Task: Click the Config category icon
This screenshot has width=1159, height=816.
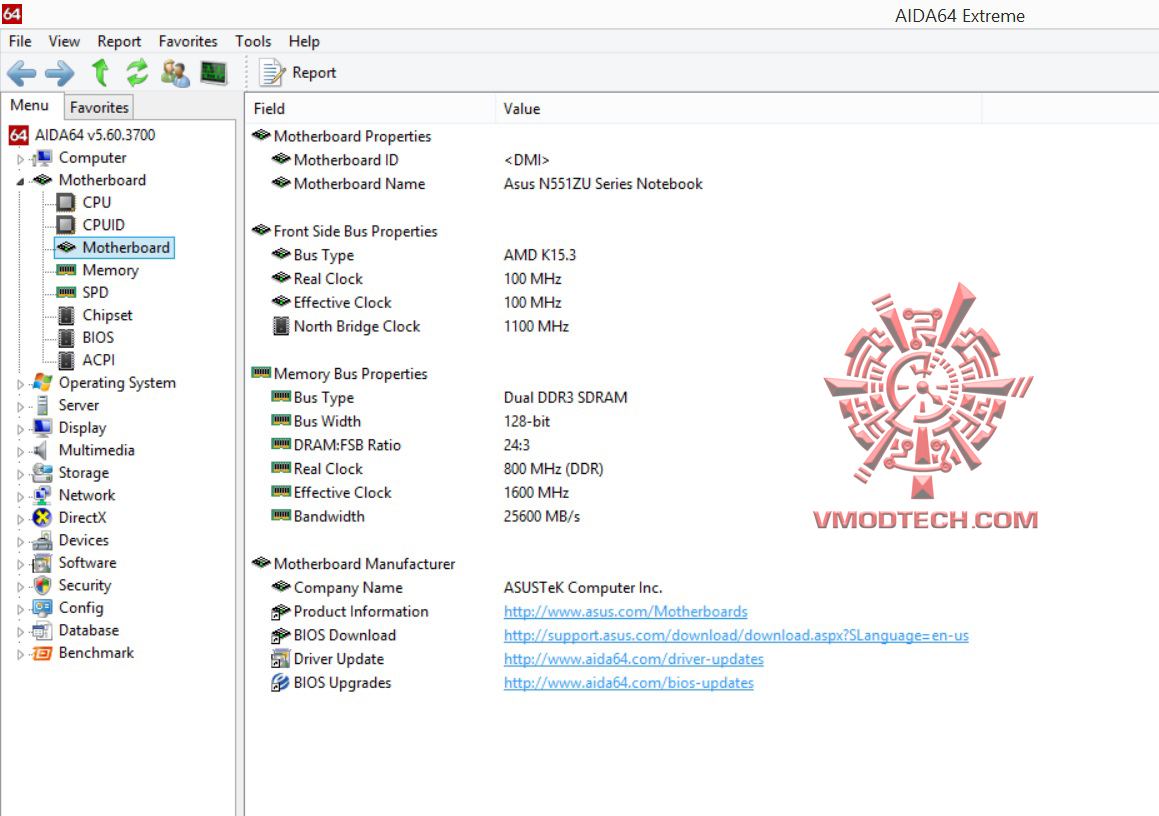Action: (43, 608)
